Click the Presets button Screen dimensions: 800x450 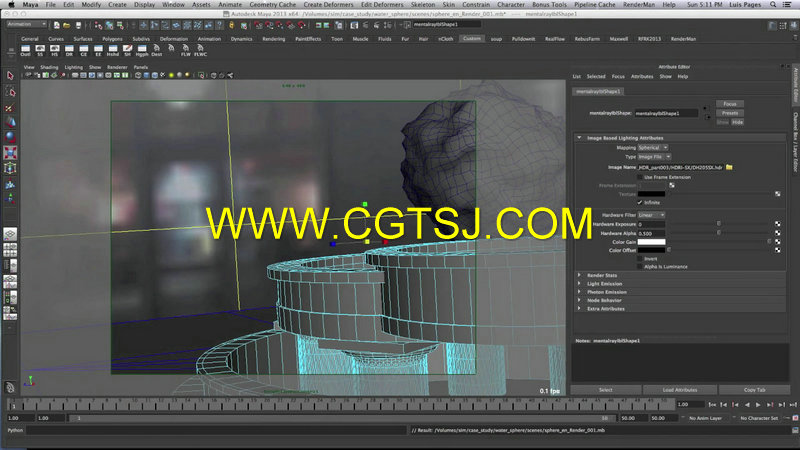730,113
